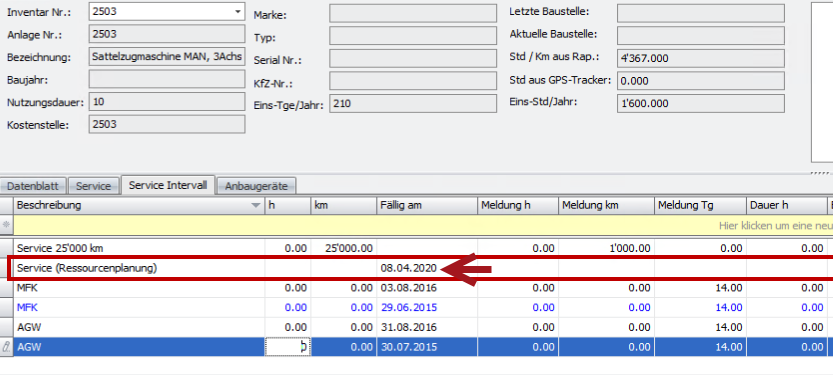
Task: Open the Inventar Nr. dropdown arrow
Action: (237, 12)
